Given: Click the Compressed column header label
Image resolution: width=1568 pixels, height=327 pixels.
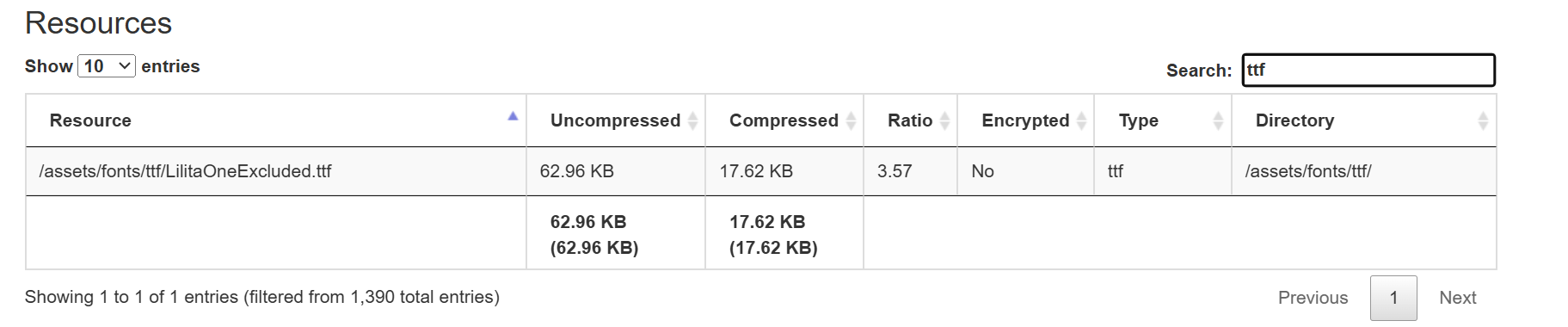Looking at the screenshot, I should 784,120.
